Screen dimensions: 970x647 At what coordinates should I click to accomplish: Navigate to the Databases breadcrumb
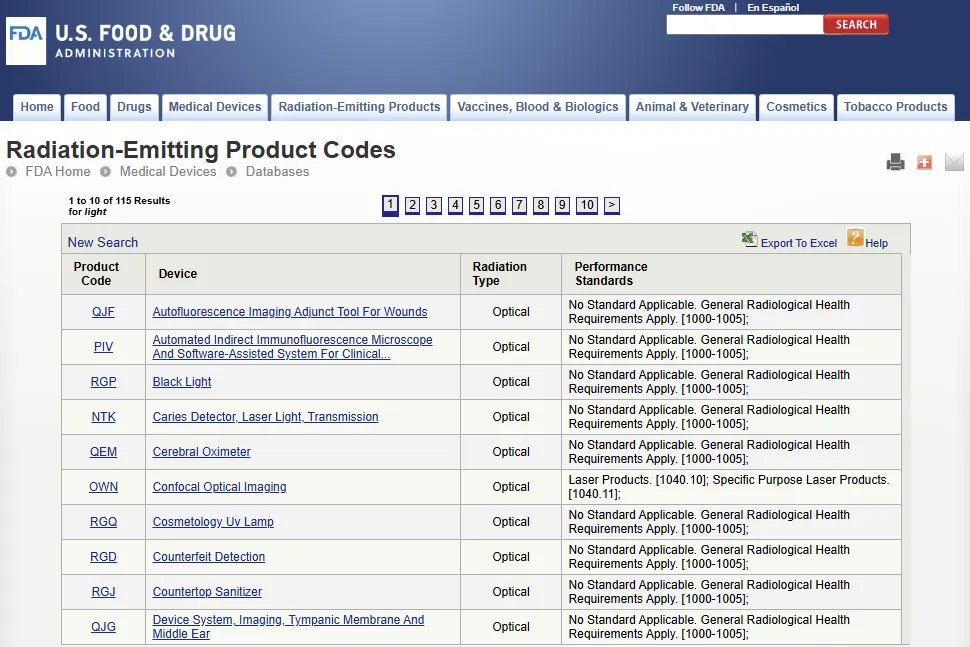277,172
